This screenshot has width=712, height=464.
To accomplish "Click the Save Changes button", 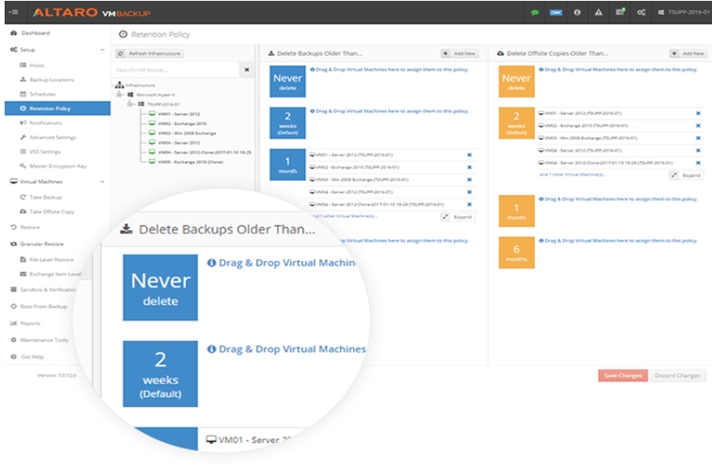I will [x=623, y=375].
